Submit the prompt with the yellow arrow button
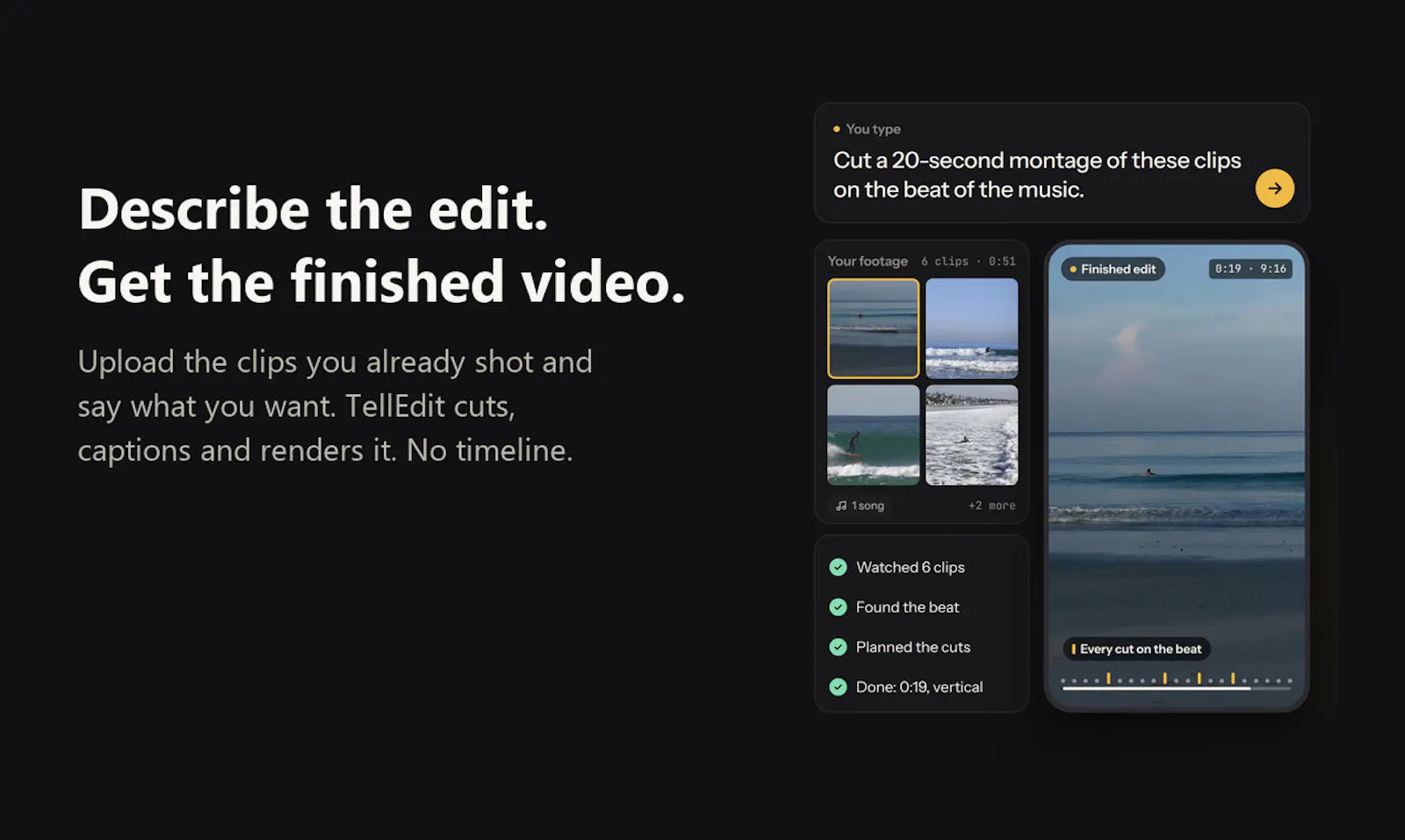 (1274, 188)
